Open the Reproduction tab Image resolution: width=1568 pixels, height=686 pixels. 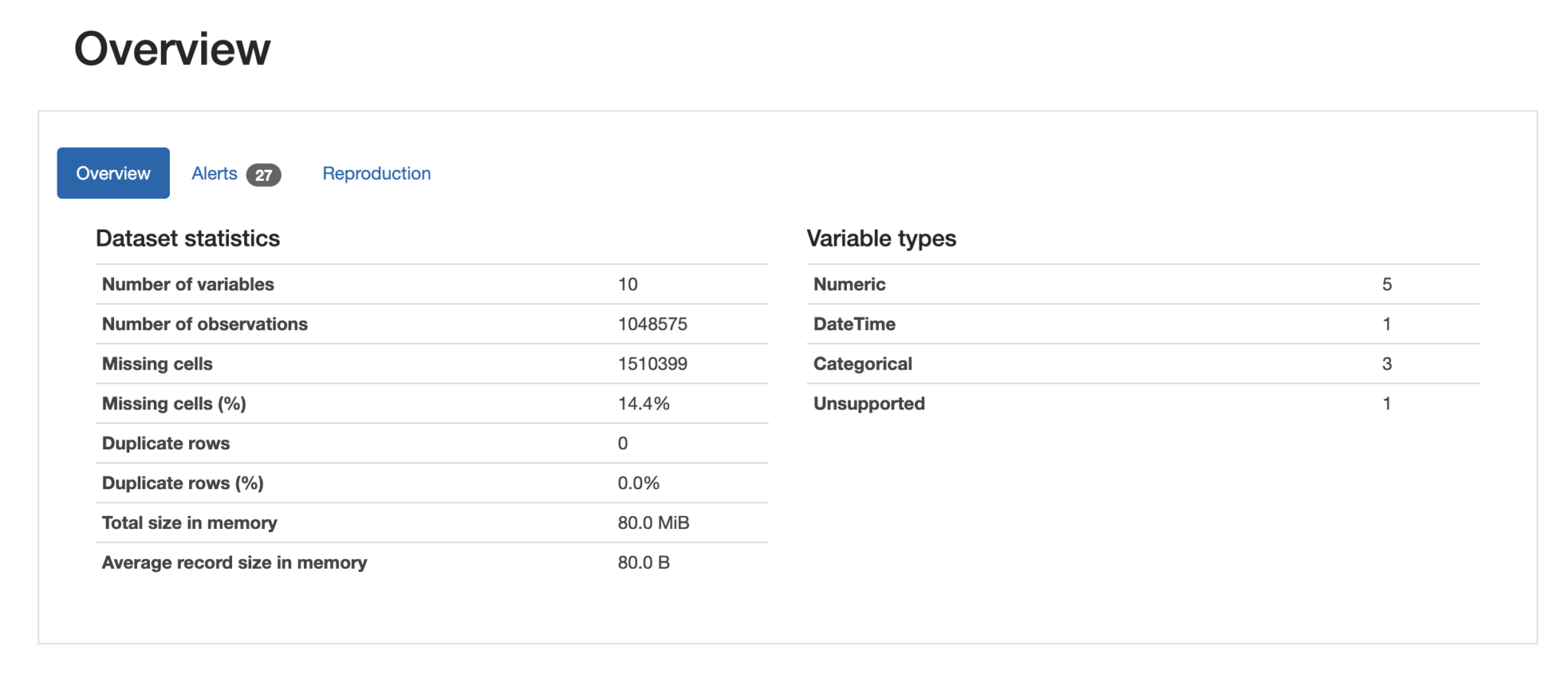click(x=376, y=174)
